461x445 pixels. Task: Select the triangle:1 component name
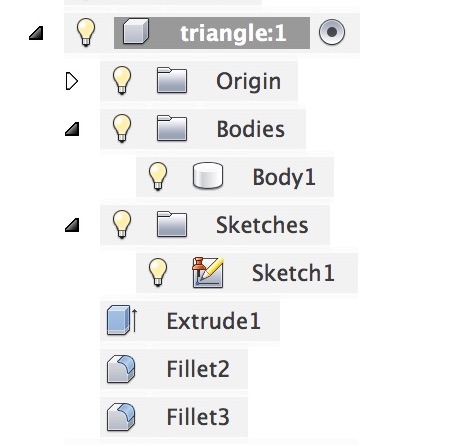233,33
